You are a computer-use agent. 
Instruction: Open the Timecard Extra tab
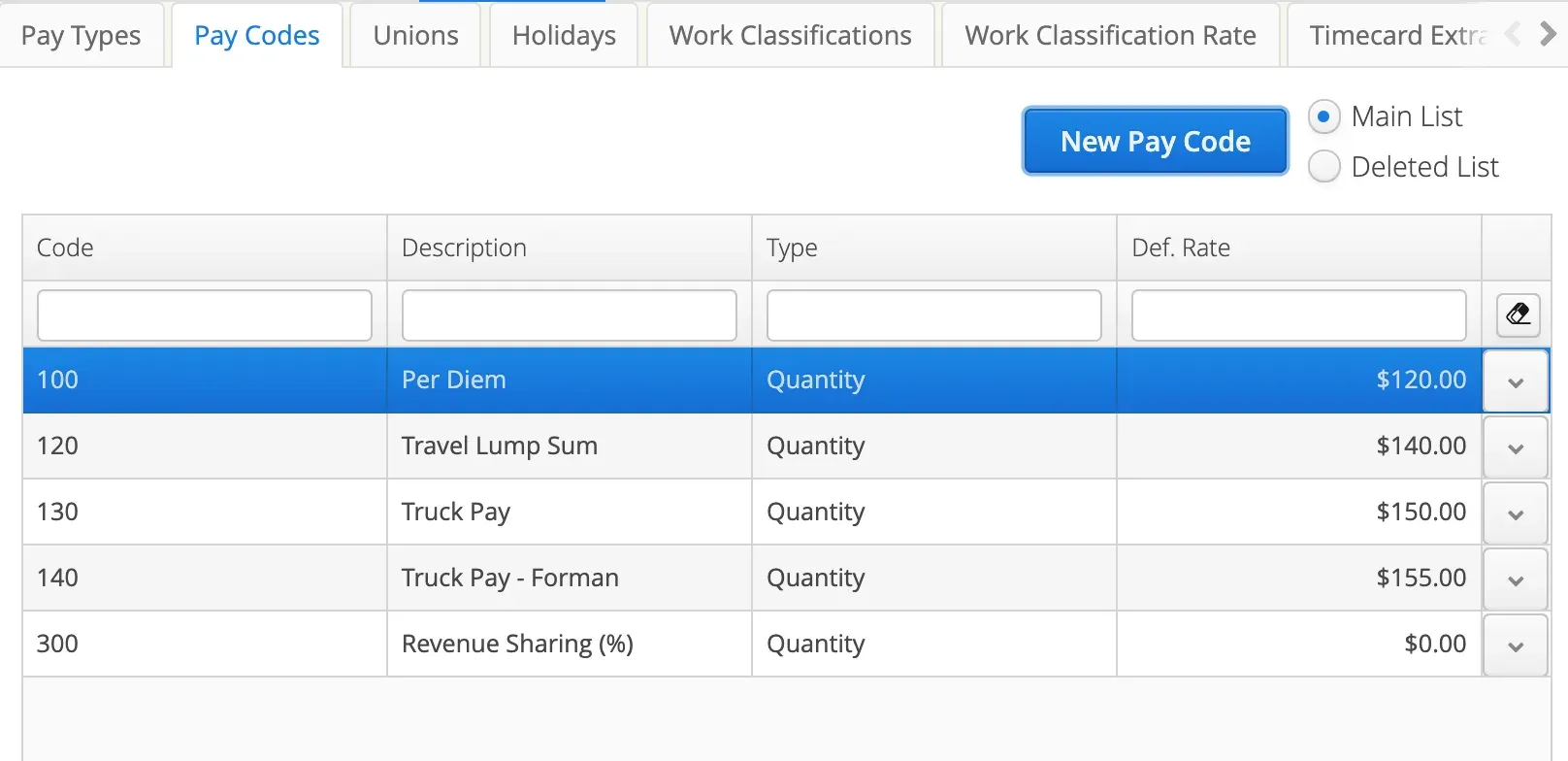[1395, 36]
